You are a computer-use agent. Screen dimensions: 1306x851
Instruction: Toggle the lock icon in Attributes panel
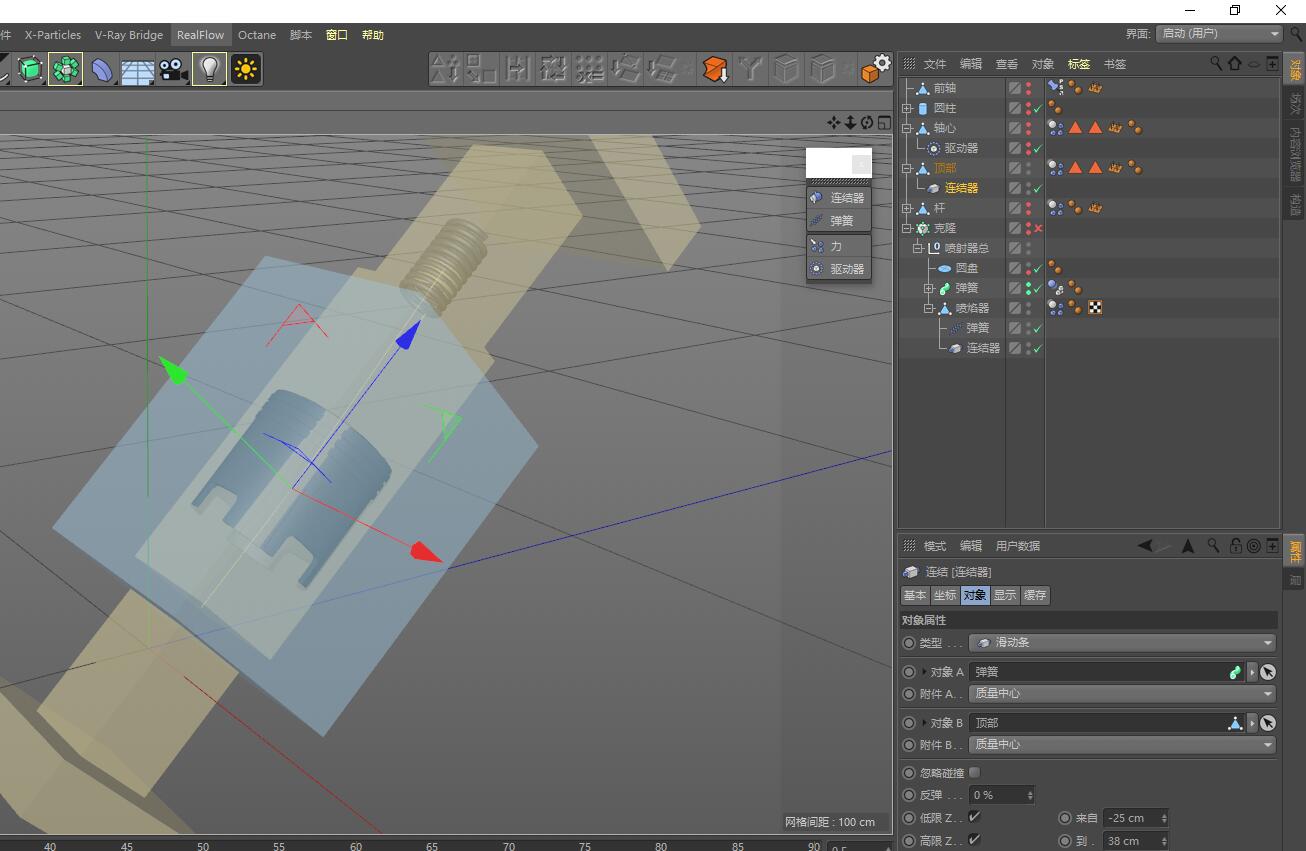[1236, 546]
